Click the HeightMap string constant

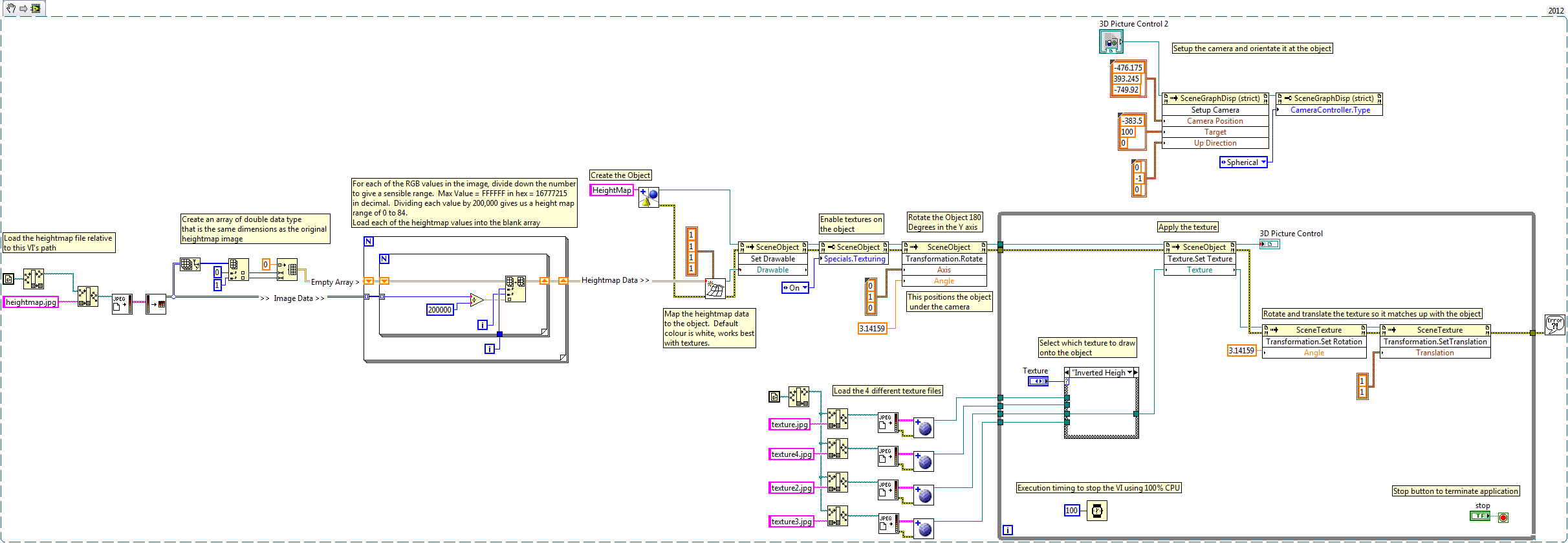tap(611, 190)
